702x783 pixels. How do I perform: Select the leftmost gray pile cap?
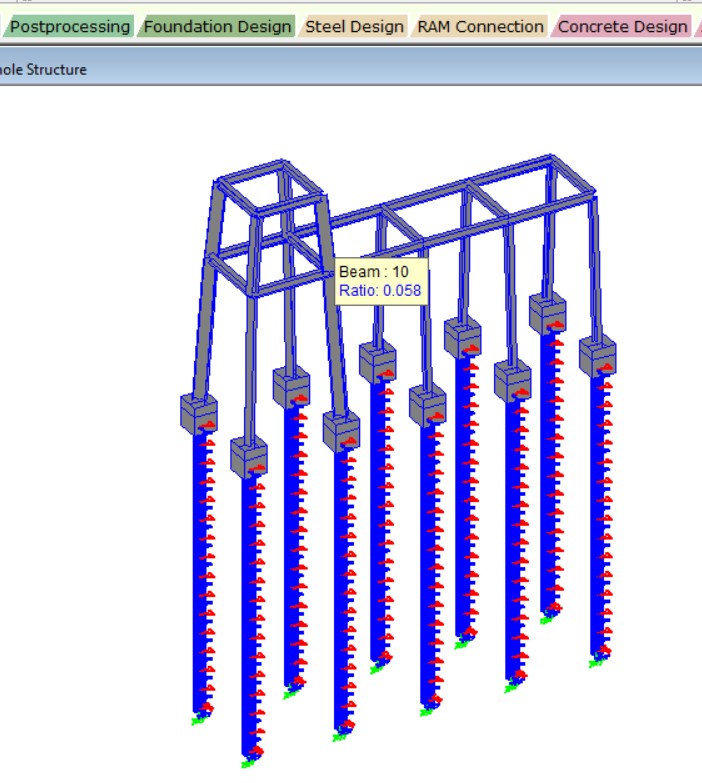point(198,412)
